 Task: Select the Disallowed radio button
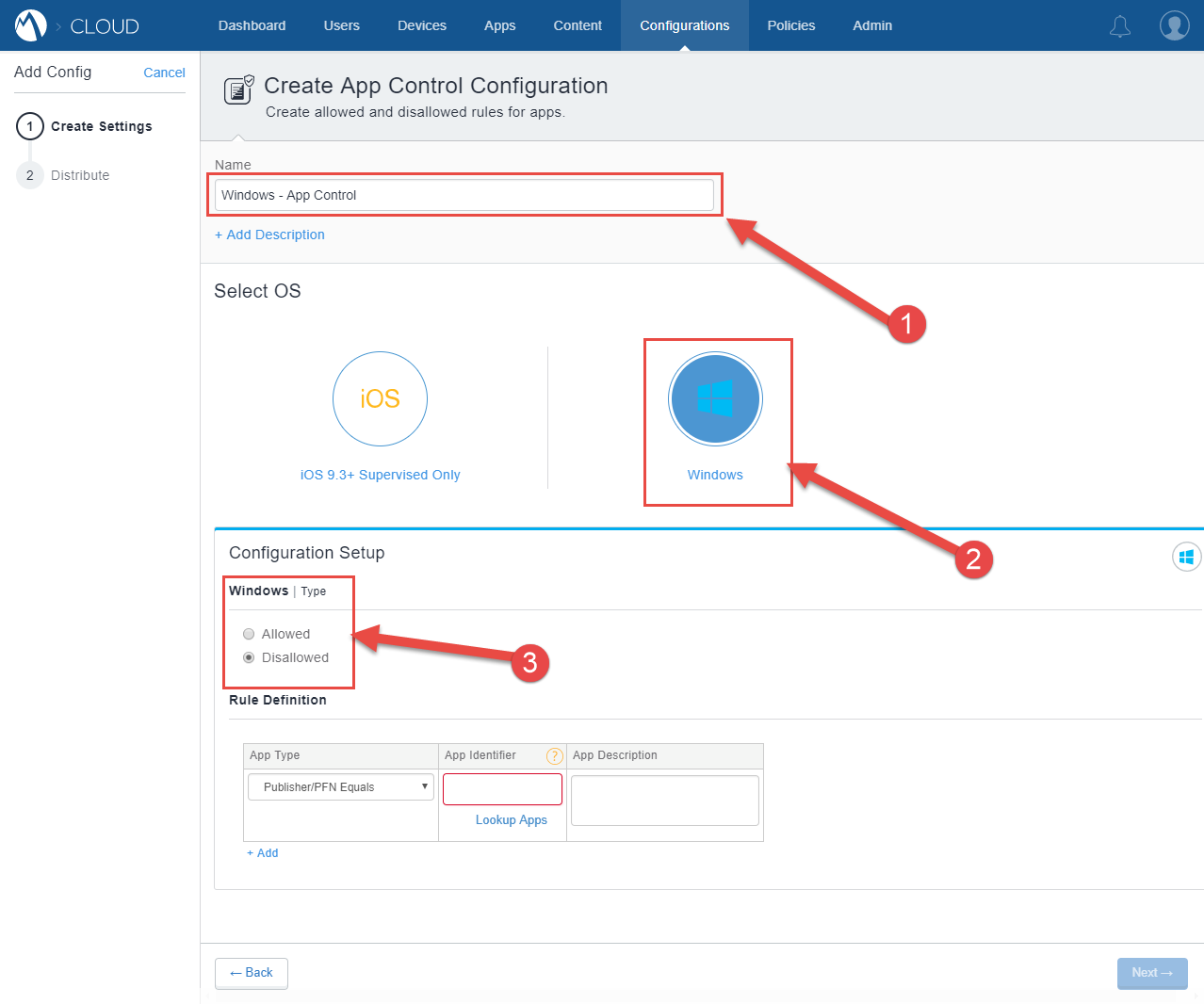tap(248, 656)
